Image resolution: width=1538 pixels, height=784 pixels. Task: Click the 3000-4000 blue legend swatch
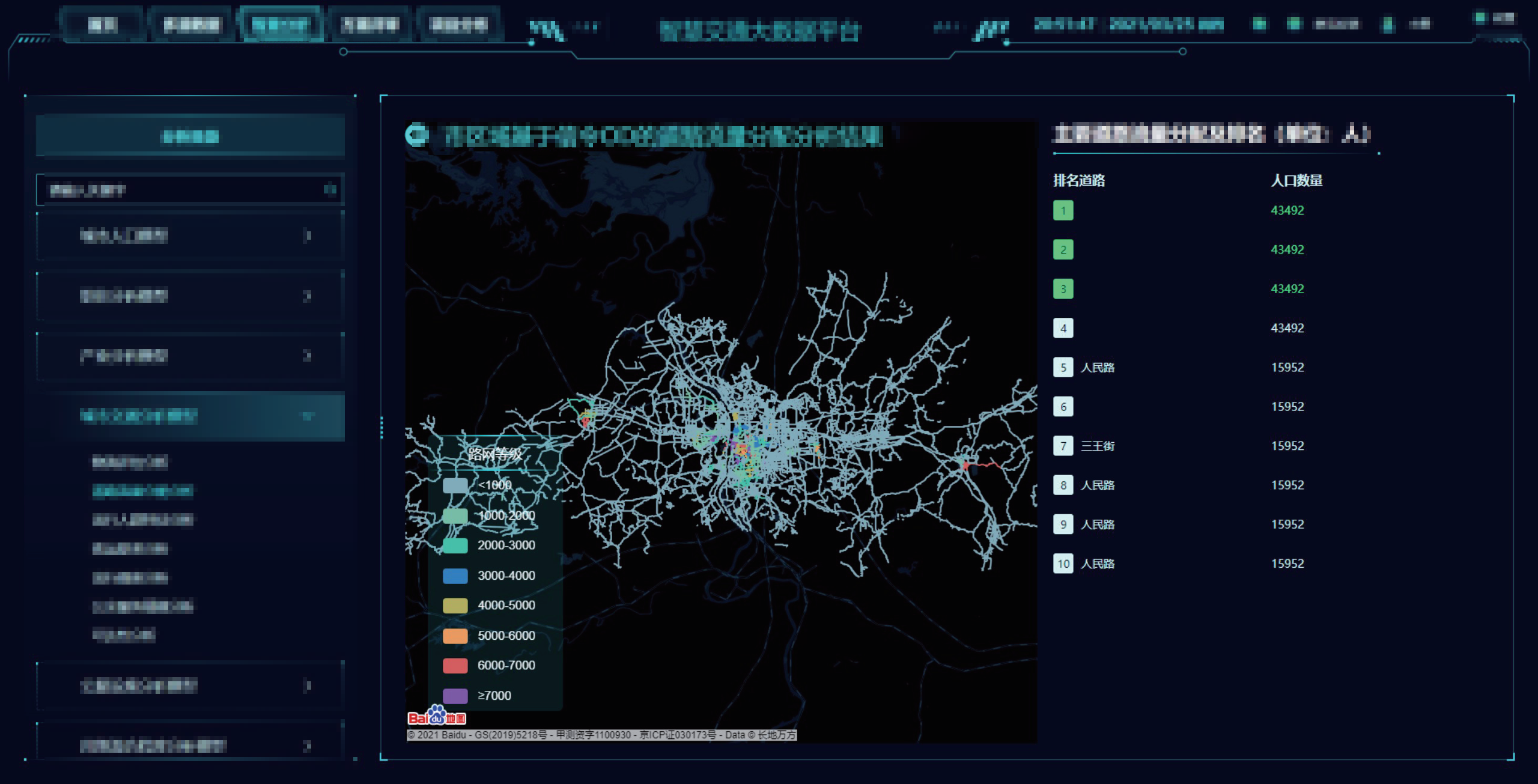point(455,576)
